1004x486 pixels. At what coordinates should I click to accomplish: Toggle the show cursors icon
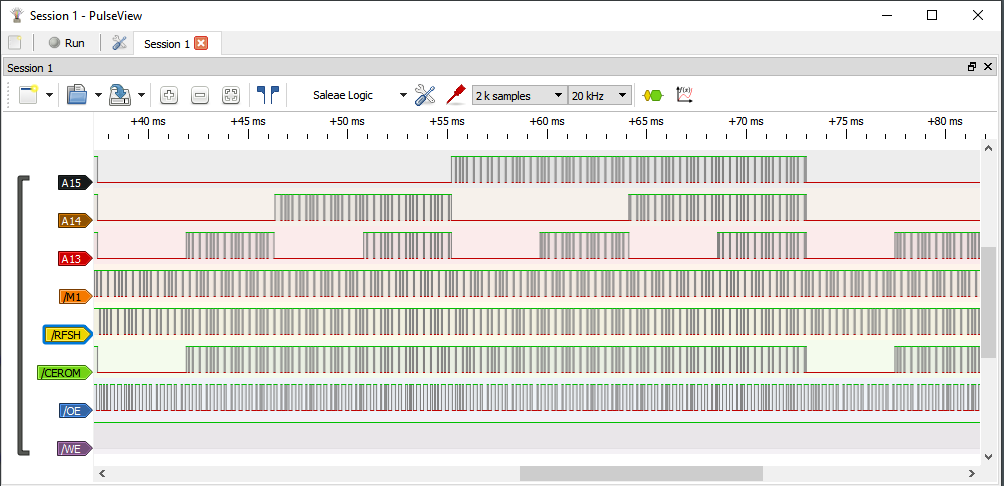click(268, 95)
